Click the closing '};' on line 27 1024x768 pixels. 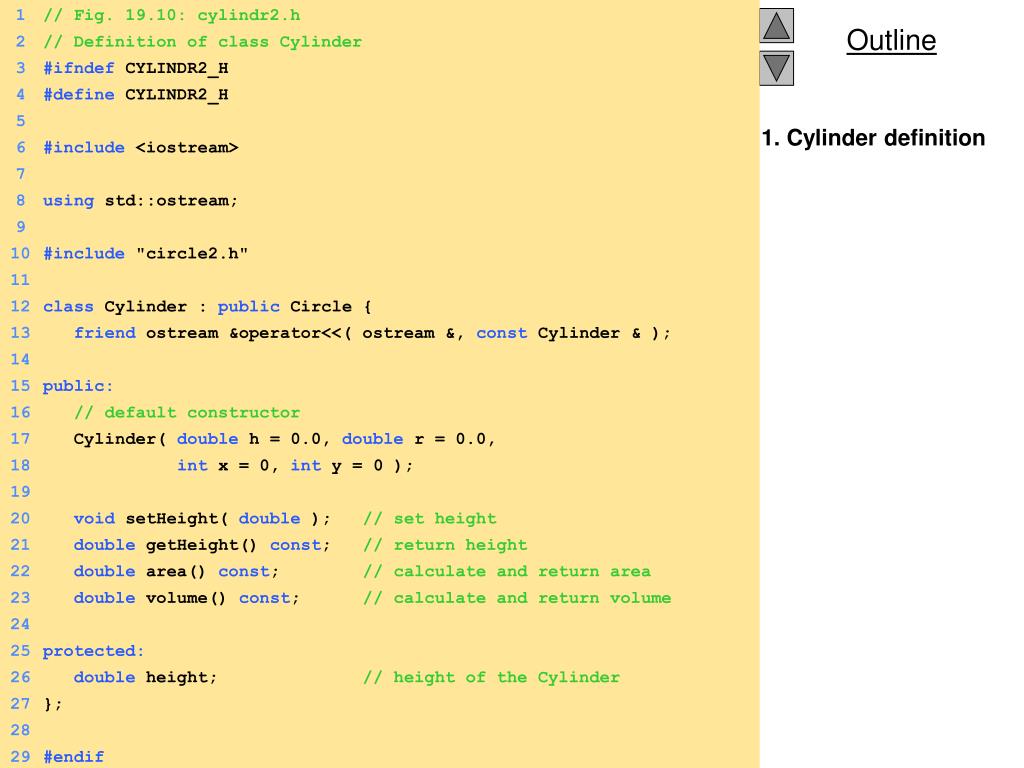pos(52,704)
